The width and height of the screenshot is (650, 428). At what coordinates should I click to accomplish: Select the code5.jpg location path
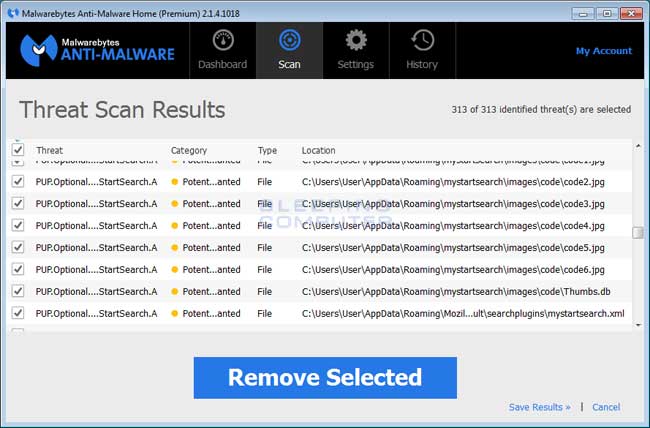(x=453, y=248)
